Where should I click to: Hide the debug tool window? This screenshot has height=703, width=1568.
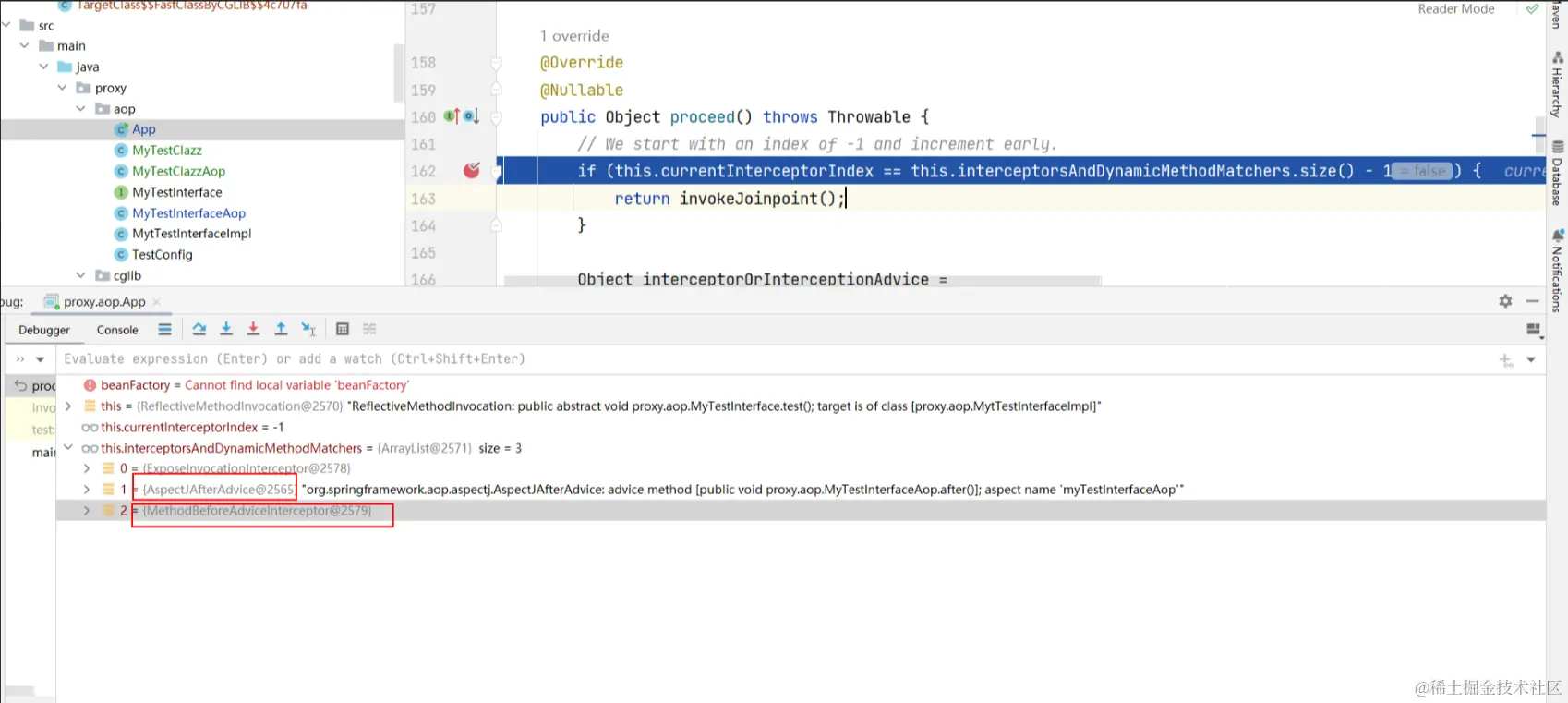pos(1532,301)
